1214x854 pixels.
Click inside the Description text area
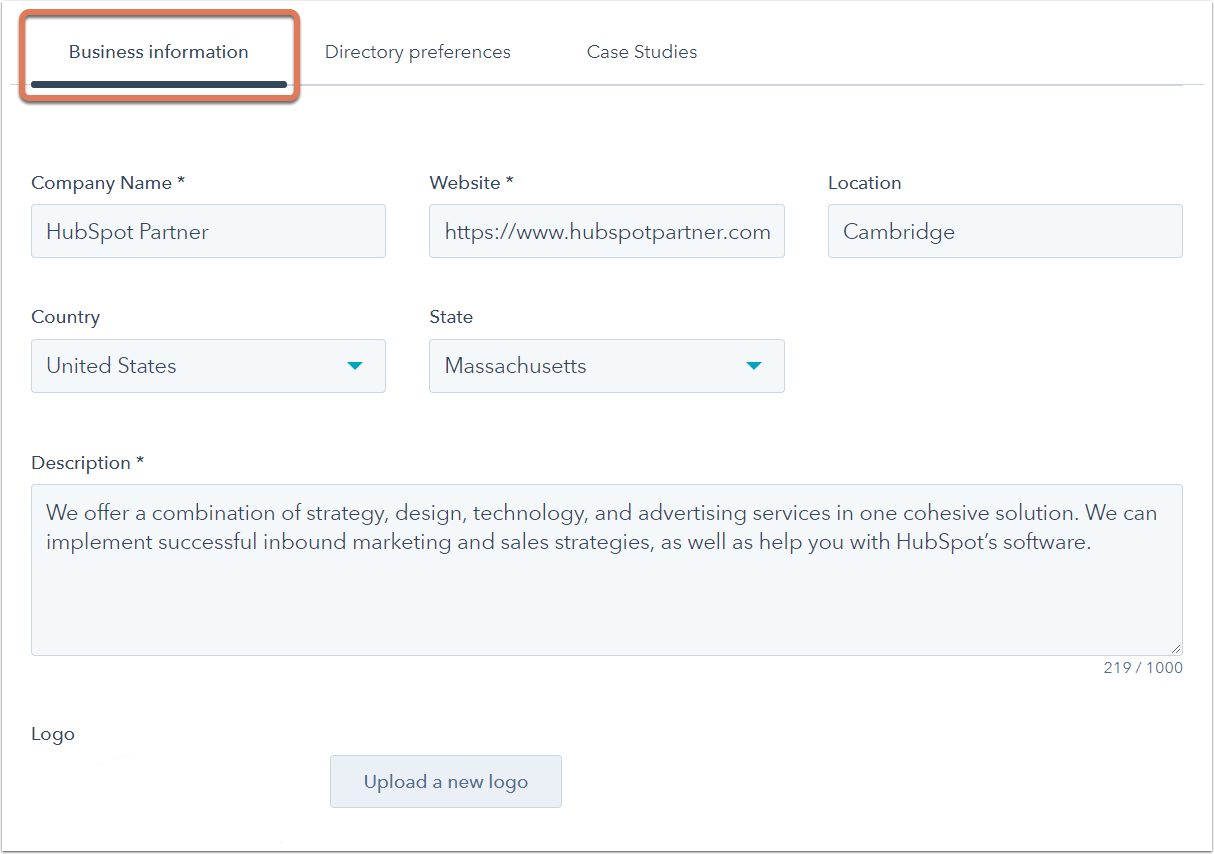tap(607, 570)
